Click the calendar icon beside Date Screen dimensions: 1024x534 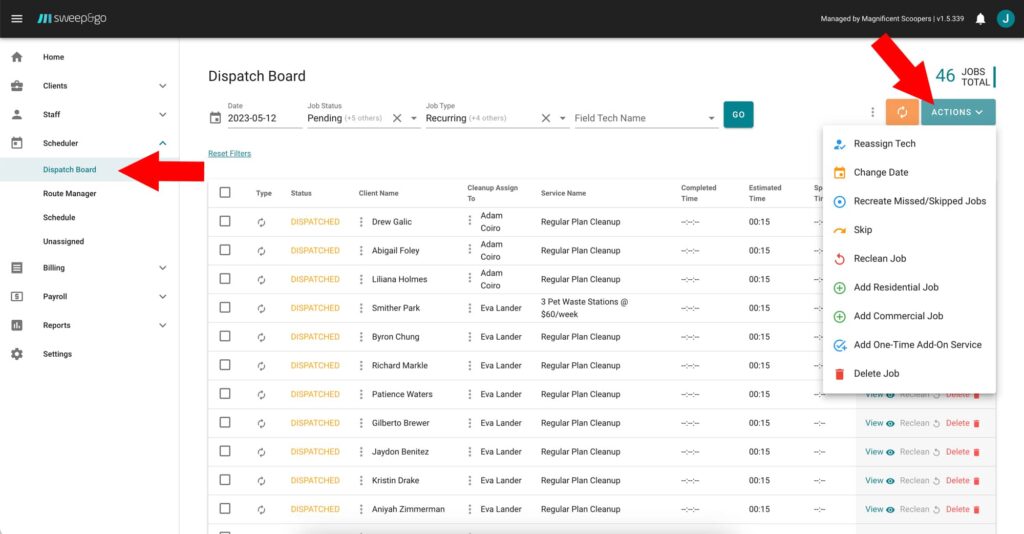point(215,118)
